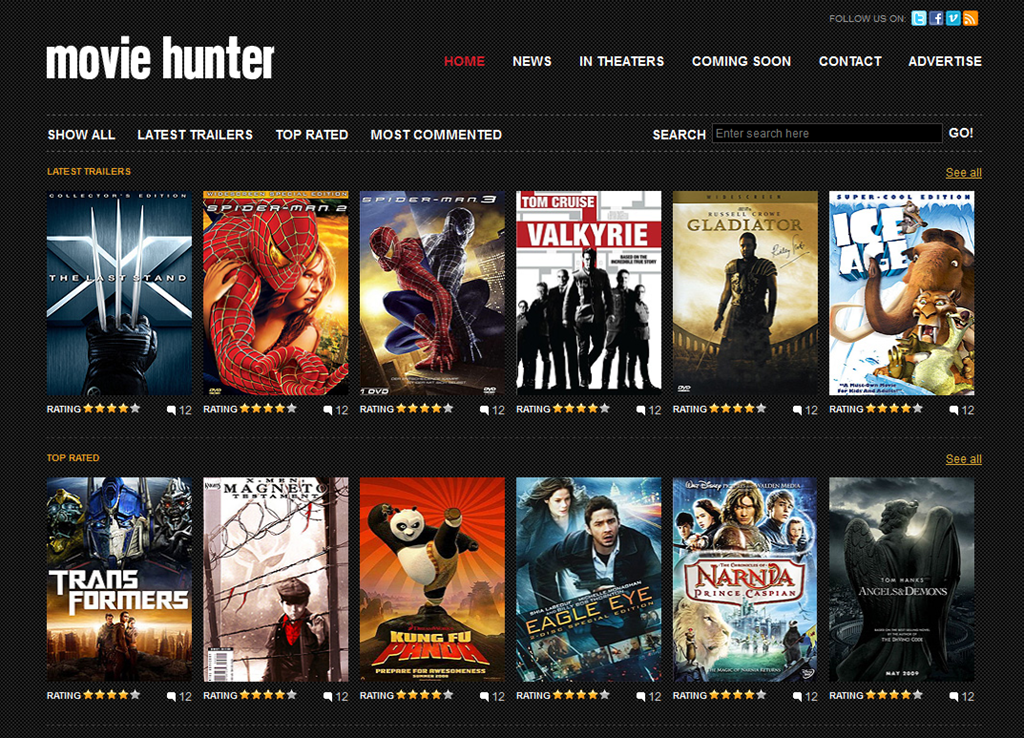
Task: Open the X-Men Magneto Testament poster
Action: (276, 580)
